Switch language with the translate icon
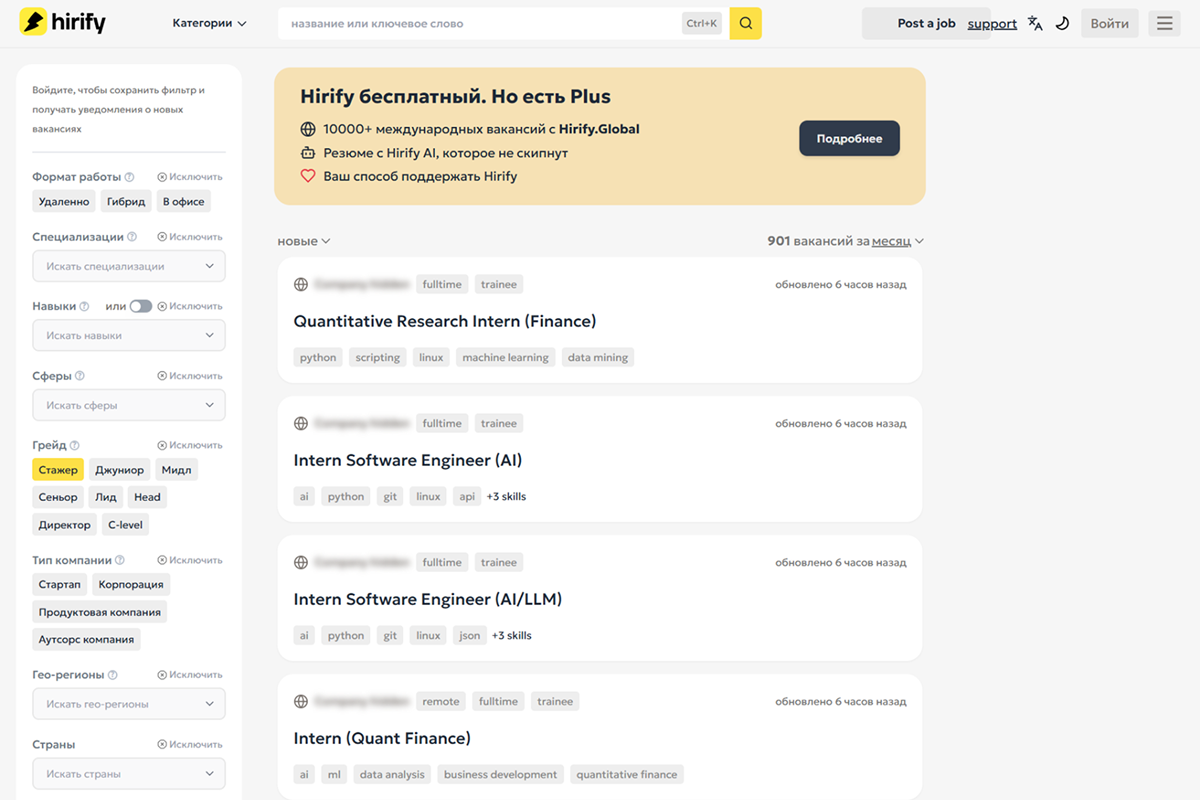This screenshot has height=800, width=1200. tap(1035, 23)
